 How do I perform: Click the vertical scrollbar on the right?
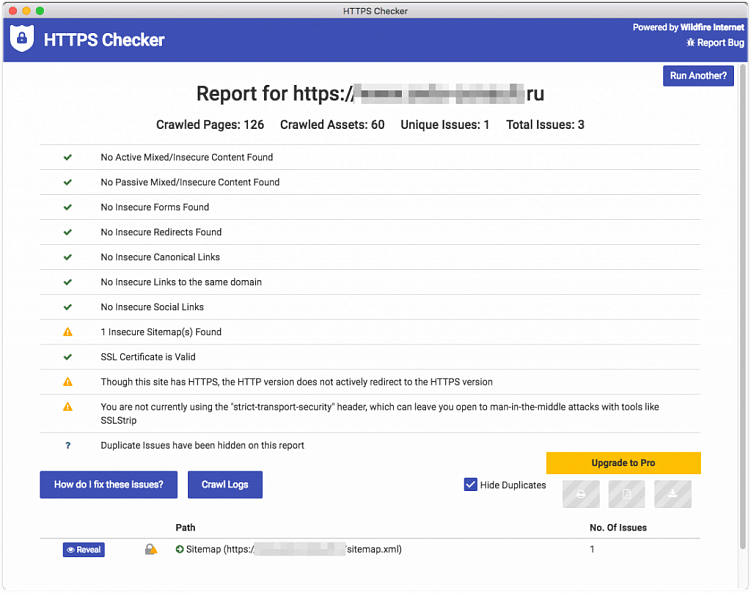tap(743, 307)
